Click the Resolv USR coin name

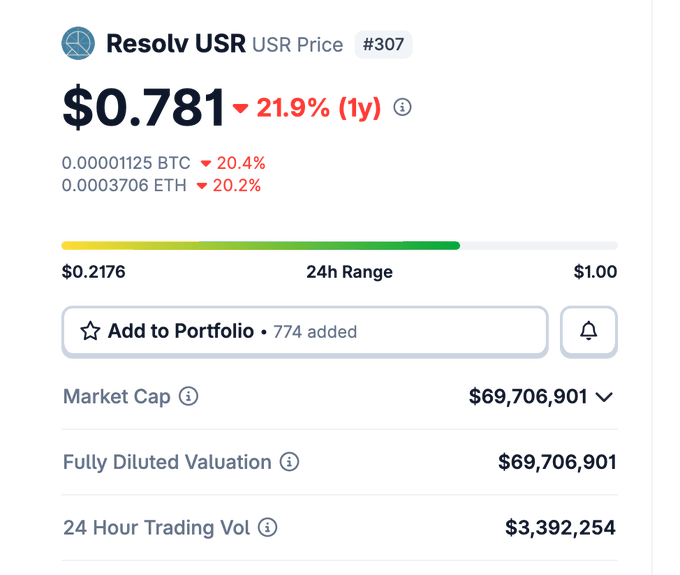click(x=175, y=44)
